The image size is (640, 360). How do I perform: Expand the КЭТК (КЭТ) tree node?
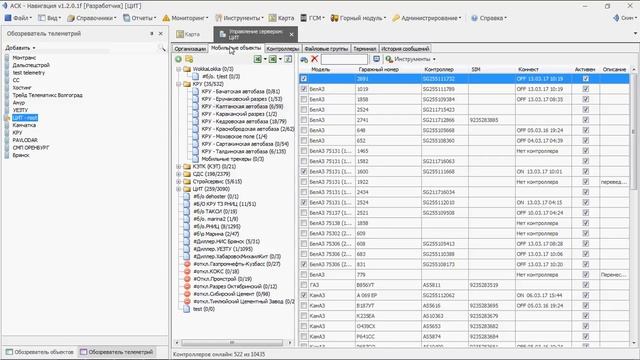(x=179, y=167)
